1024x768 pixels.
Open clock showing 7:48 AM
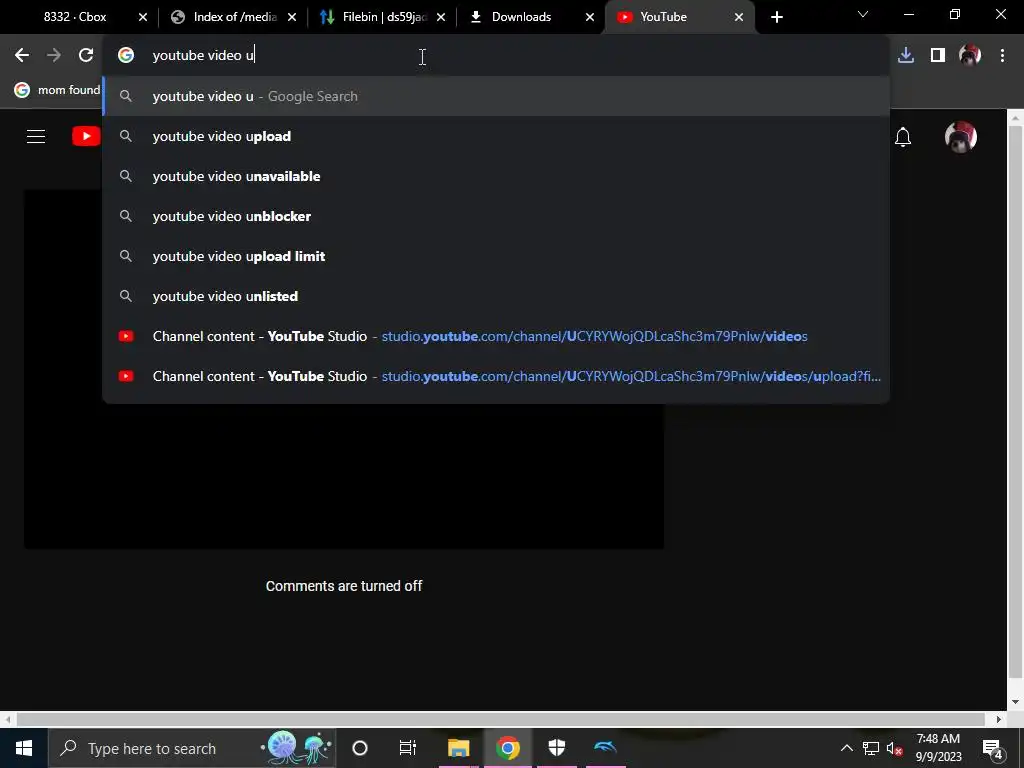pos(938,748)
